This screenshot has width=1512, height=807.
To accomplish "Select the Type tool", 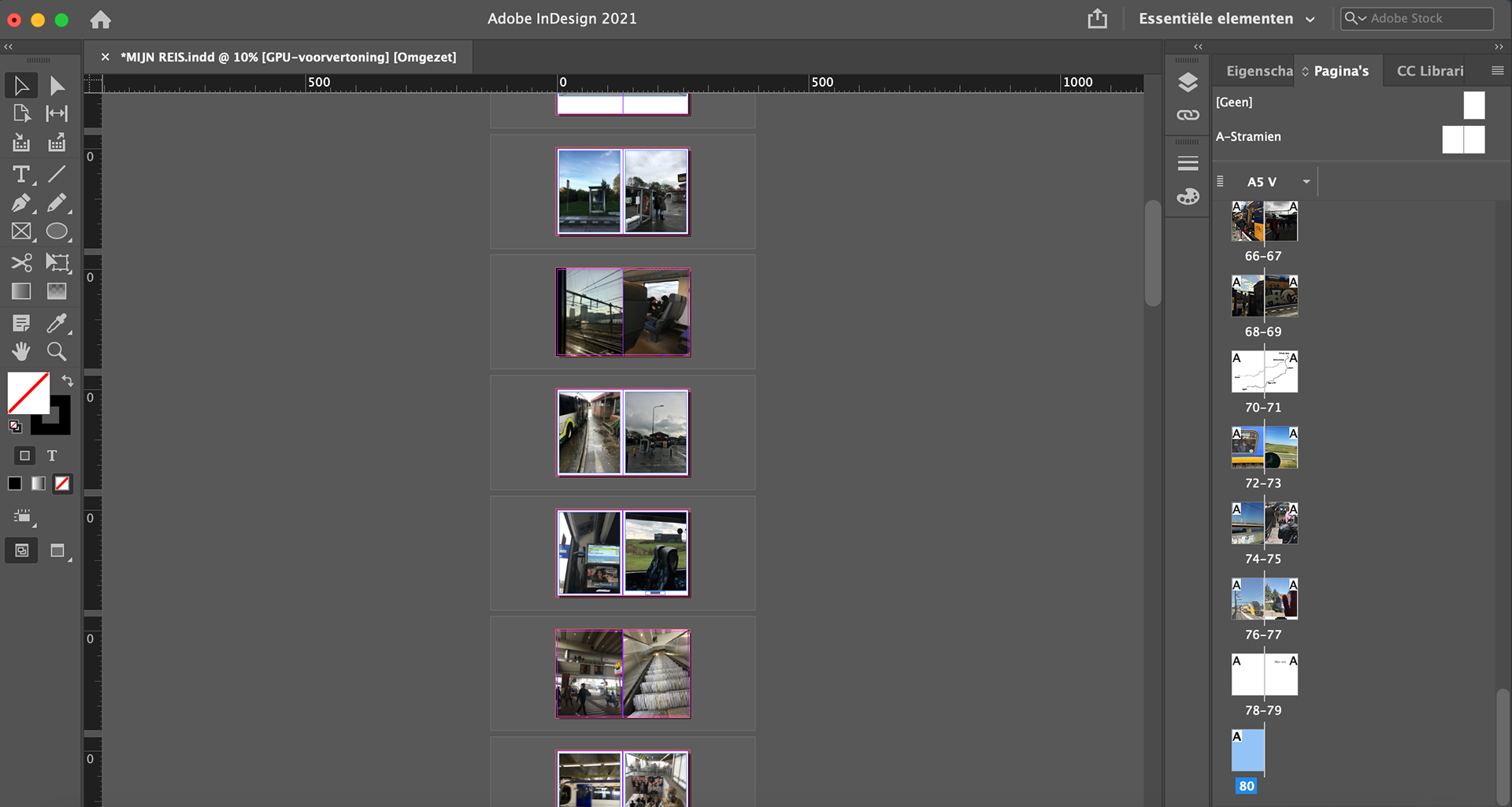I will tap(21, 173).
